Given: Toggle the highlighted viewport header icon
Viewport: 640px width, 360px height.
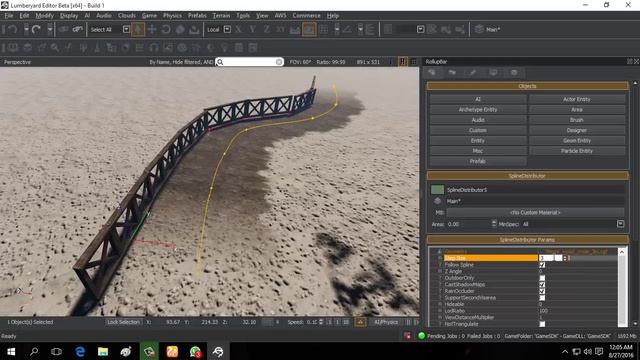Looking at the screenshot, I should 402,62.
